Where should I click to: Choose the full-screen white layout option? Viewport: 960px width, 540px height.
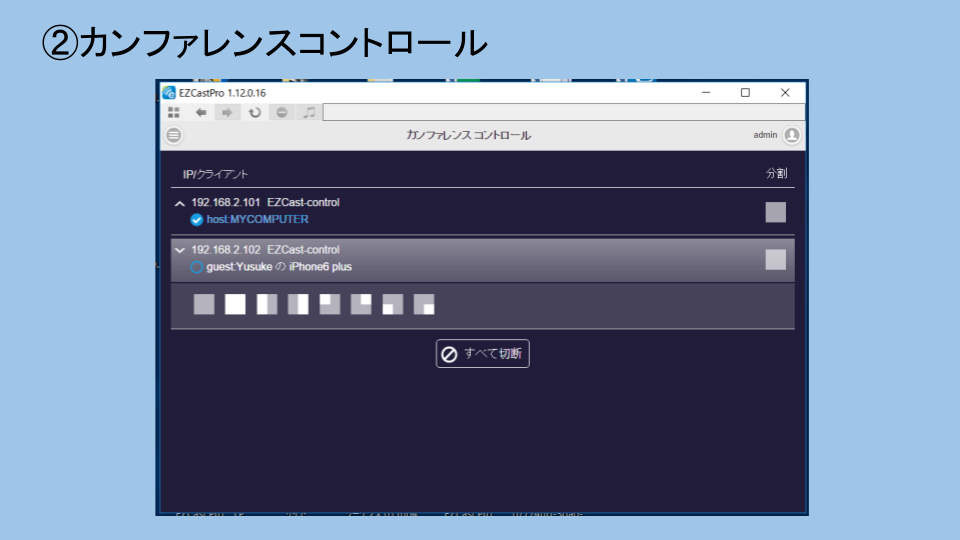tap(235, 305)
